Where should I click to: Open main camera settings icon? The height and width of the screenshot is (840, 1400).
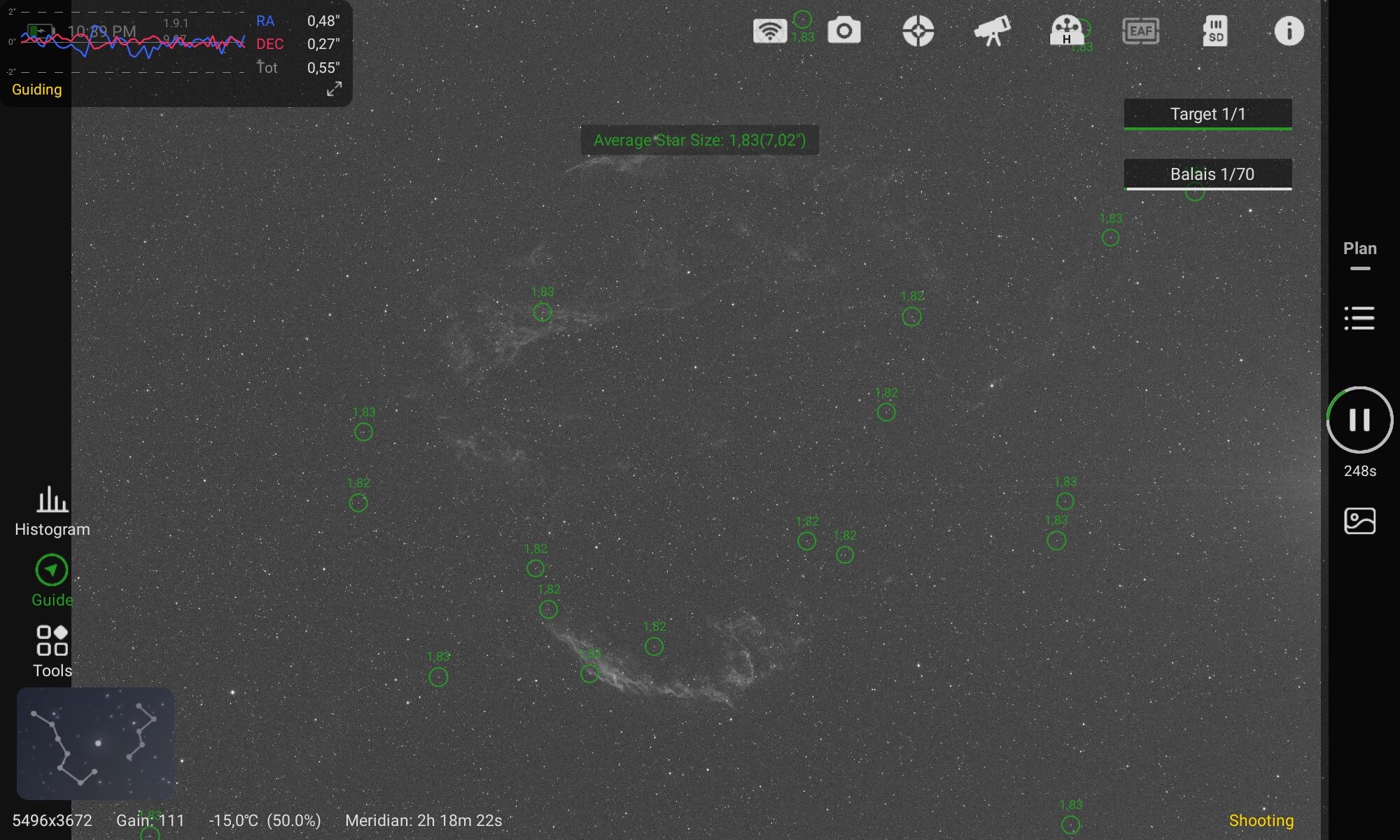point(843,31)
